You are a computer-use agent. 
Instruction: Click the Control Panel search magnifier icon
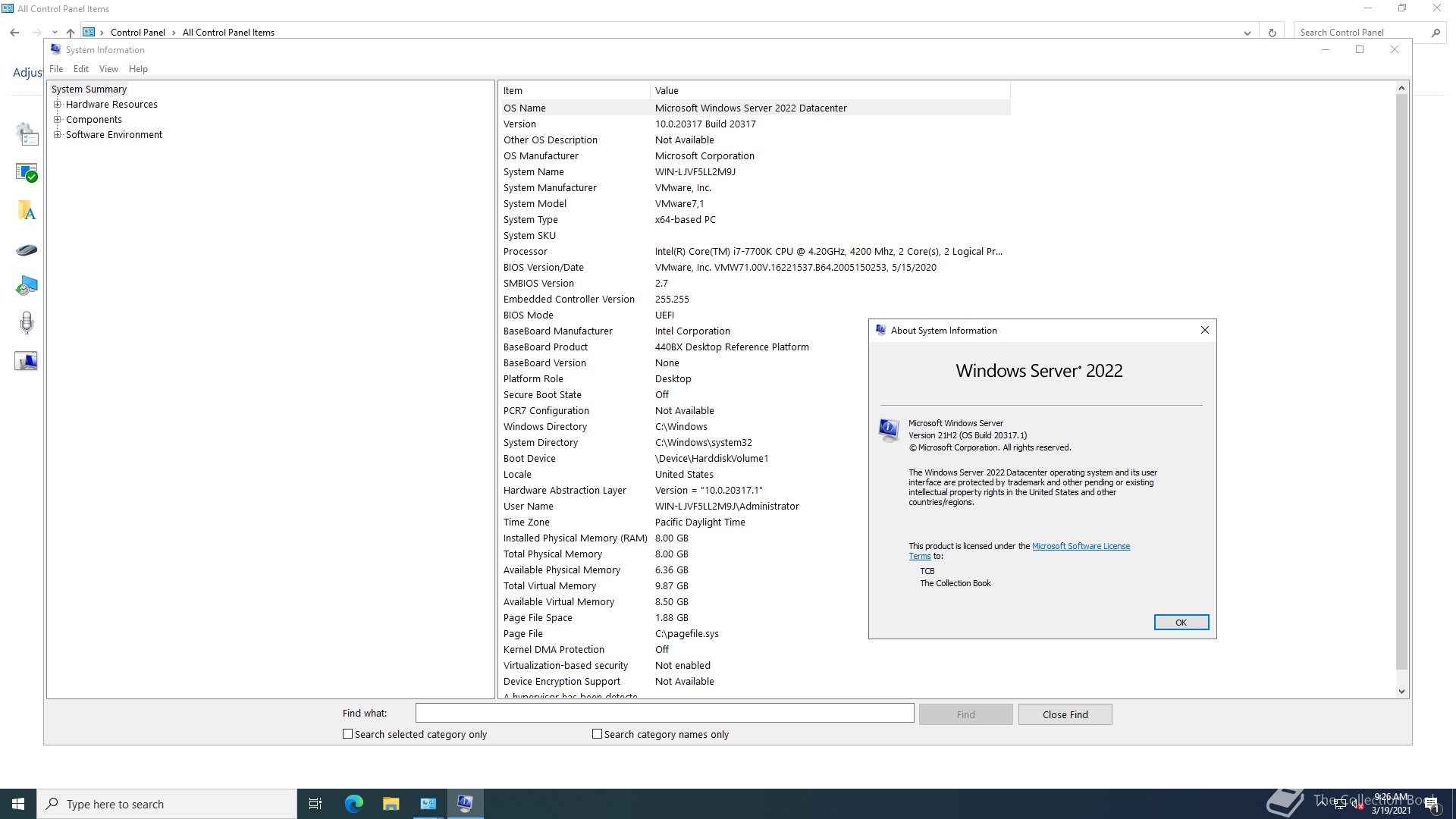click(1436, 33)
